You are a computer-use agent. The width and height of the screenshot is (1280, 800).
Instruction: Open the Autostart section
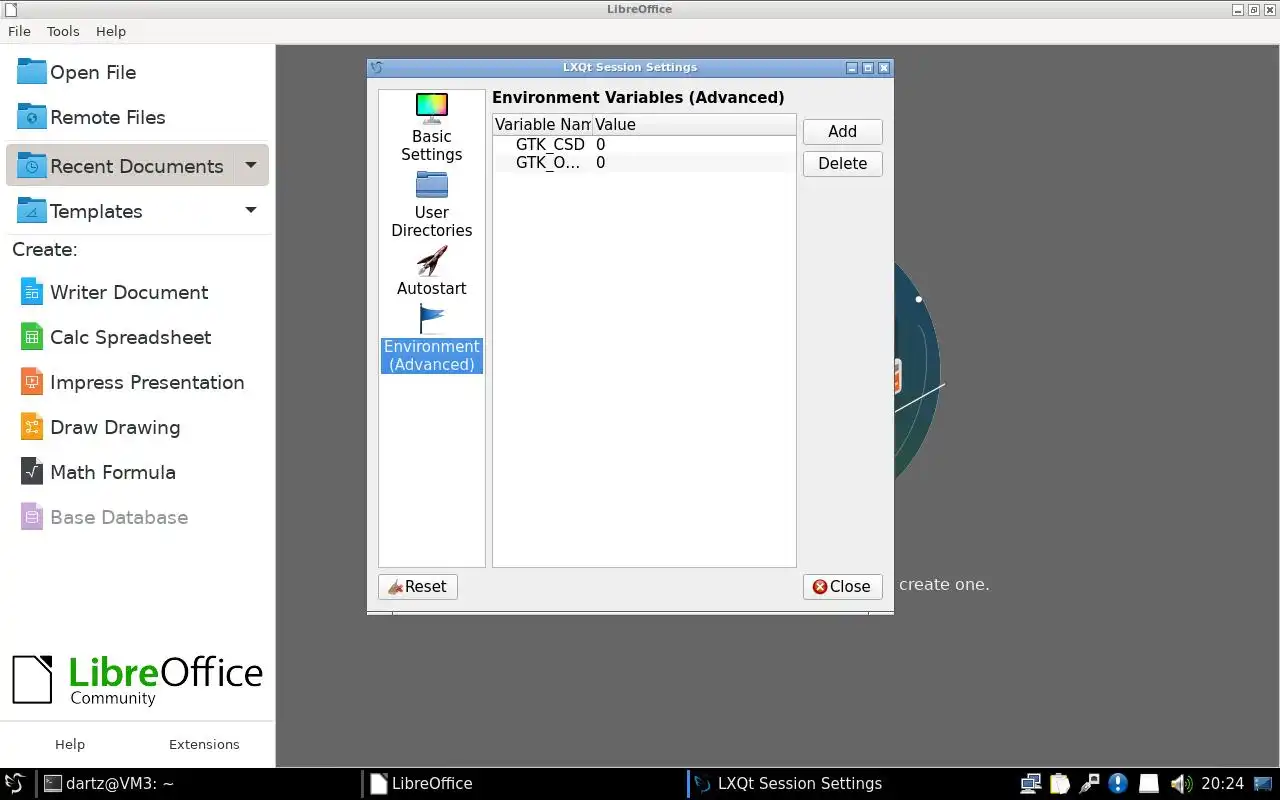(432, 271)
